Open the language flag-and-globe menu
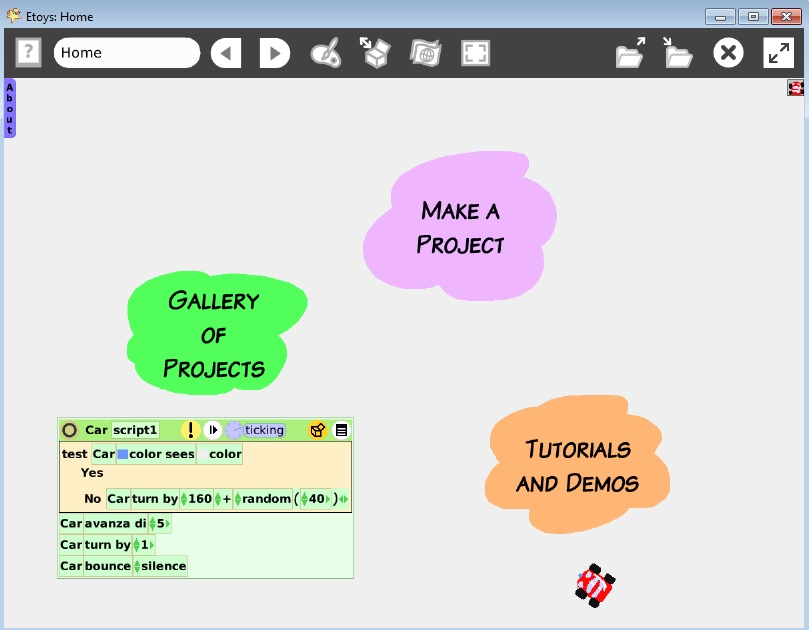Viewport: 809px width, 630px height. [426, 53]
